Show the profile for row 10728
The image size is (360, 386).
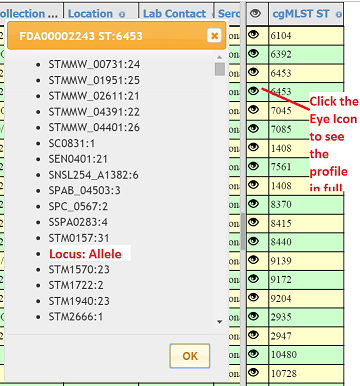point(254,372)
